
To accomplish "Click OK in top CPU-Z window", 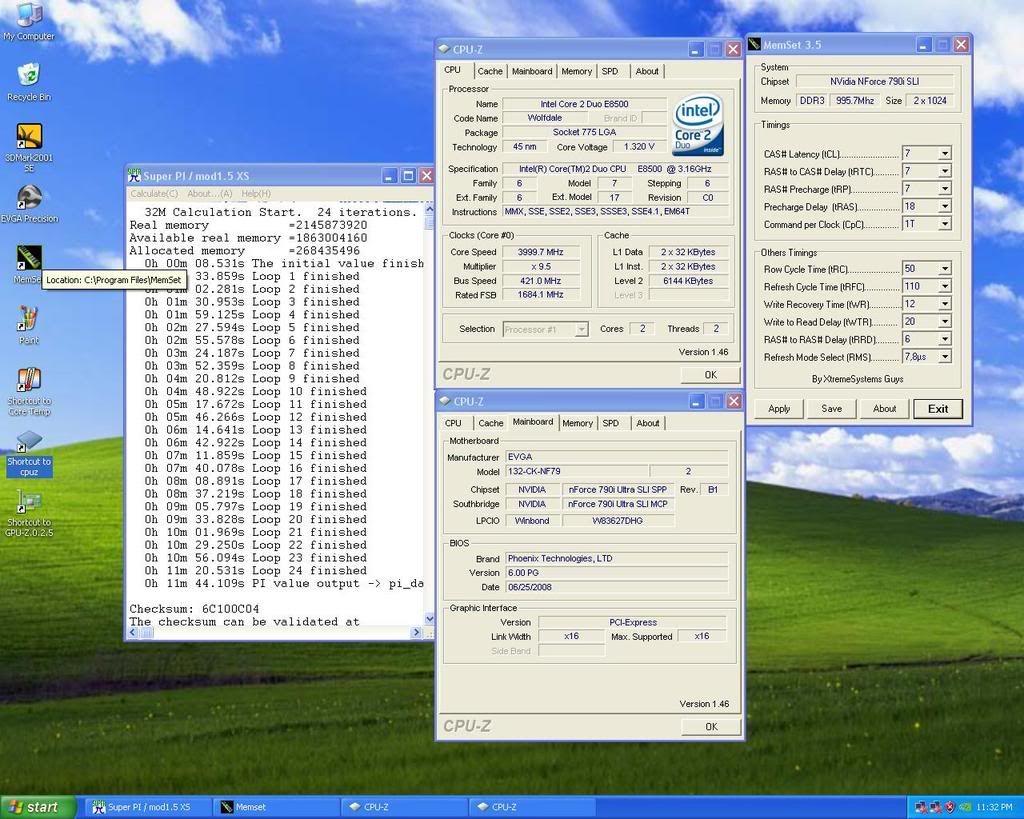I will click(x=711, y=375).
